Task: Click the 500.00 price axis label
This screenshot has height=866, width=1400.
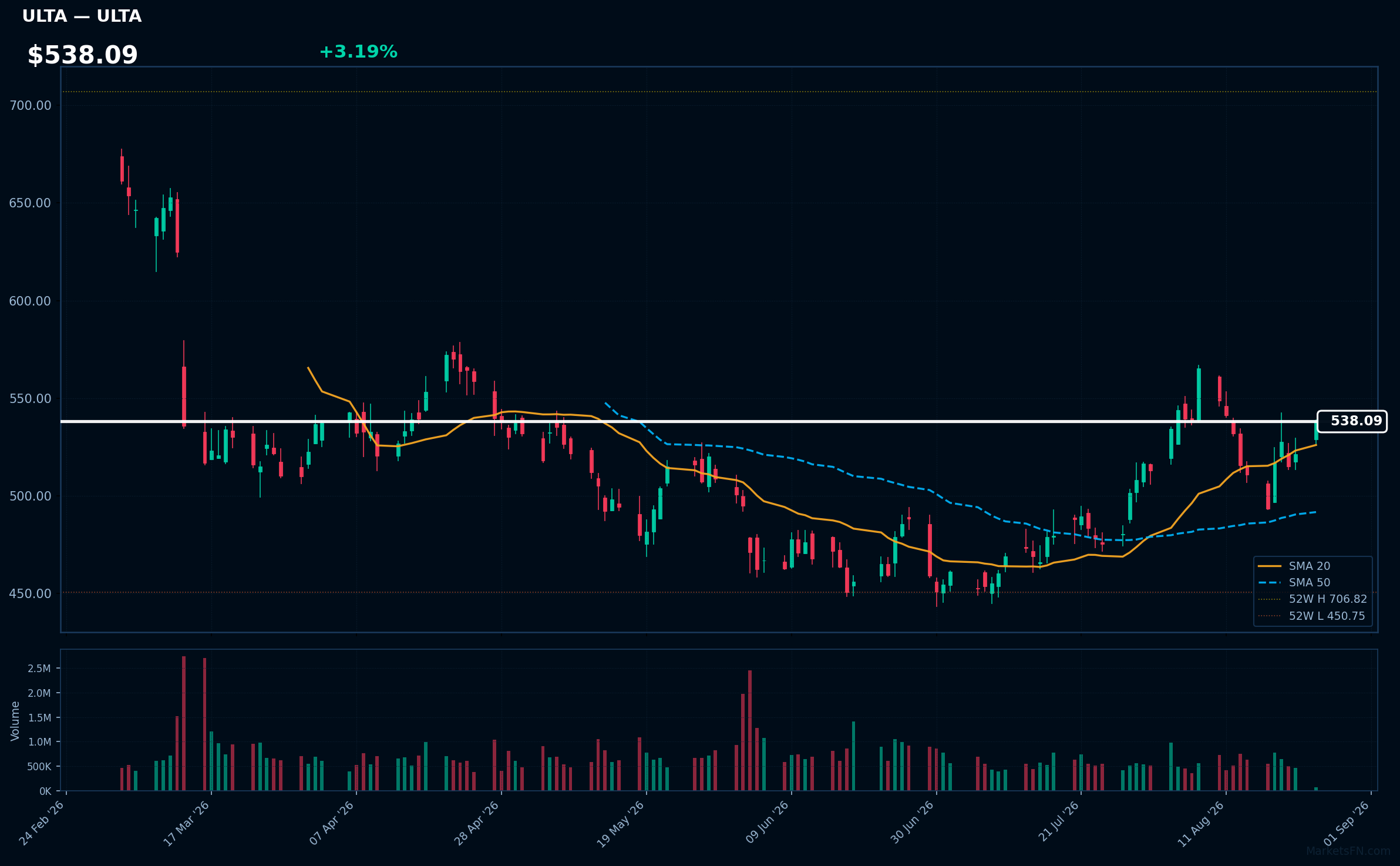Action: tap(30, 496)
